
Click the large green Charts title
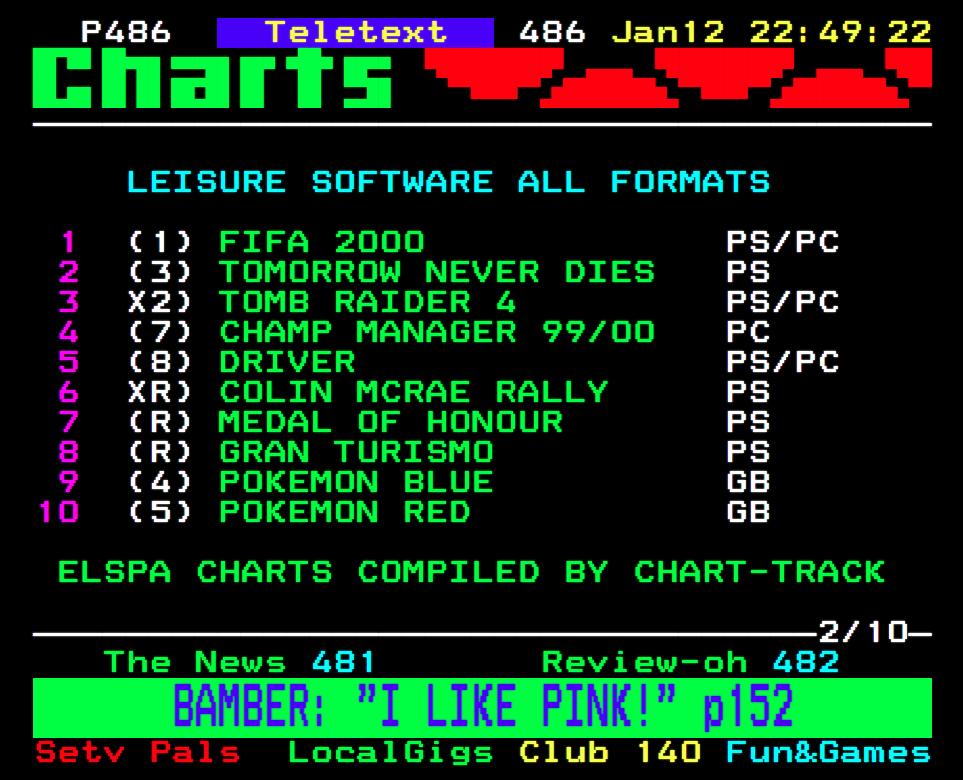click(212, 78)
